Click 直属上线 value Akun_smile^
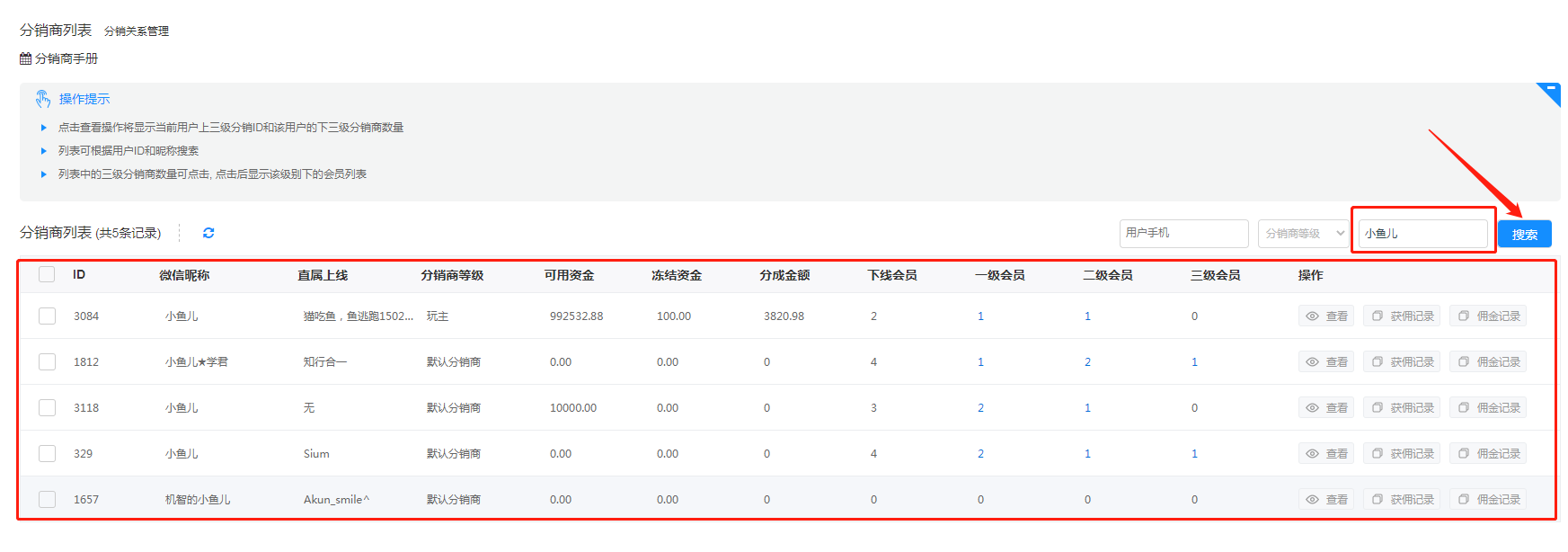Viewport: 1568px width, 552px height. click(336, 500)
